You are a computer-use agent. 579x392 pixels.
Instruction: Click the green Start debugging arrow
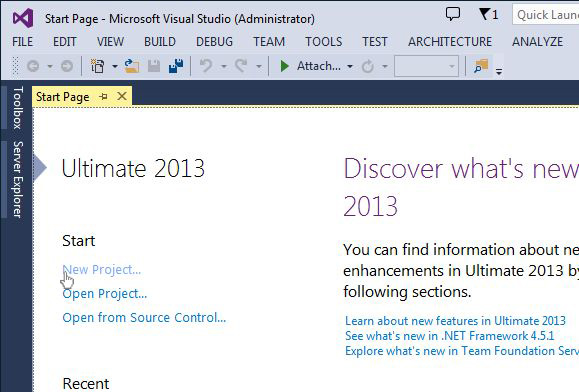pos(284,66)
